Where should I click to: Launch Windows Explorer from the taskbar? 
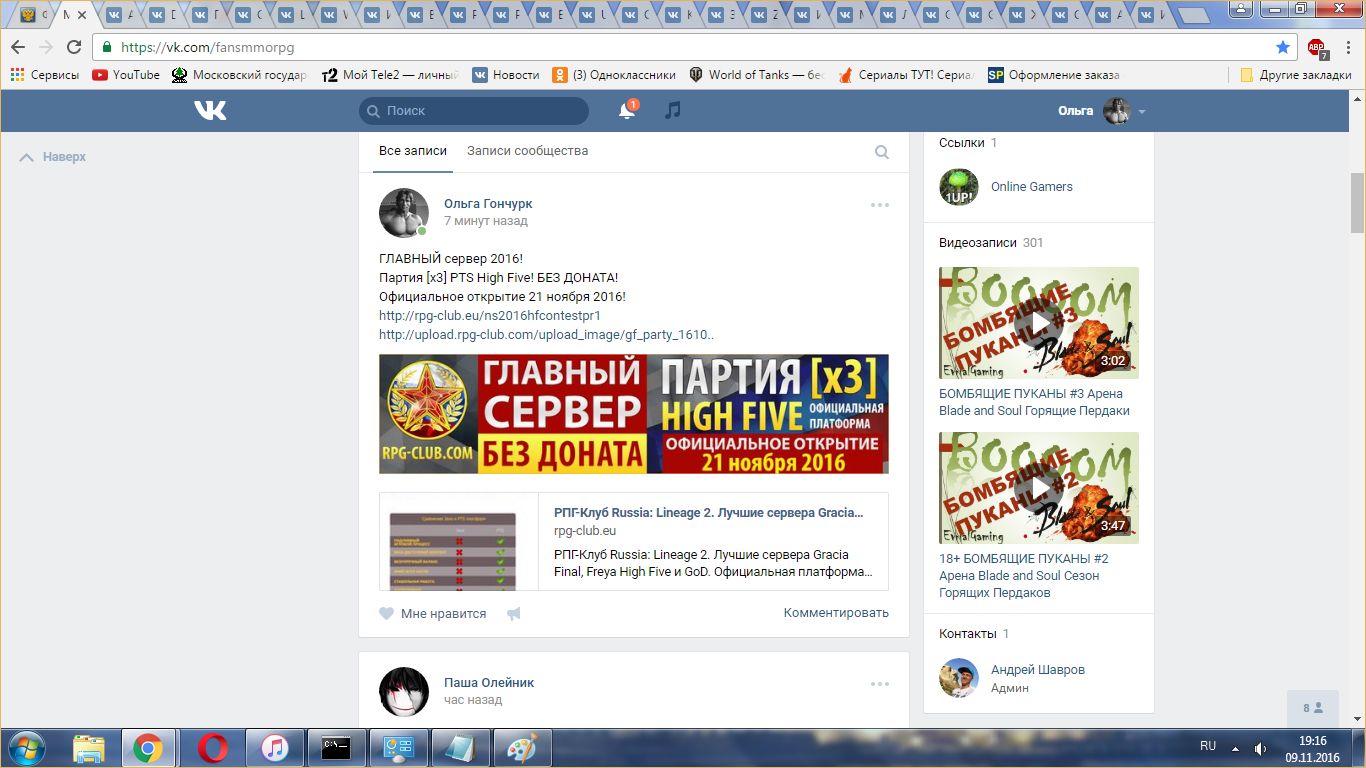(89, 748)
